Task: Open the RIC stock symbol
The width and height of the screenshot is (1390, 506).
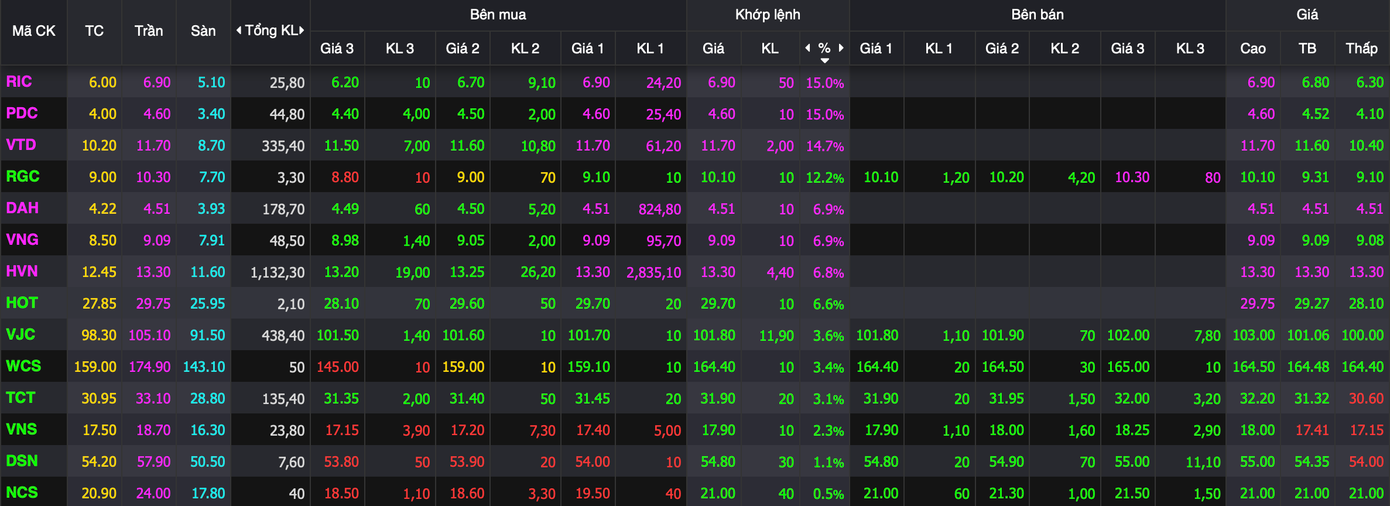Action: 19,82
